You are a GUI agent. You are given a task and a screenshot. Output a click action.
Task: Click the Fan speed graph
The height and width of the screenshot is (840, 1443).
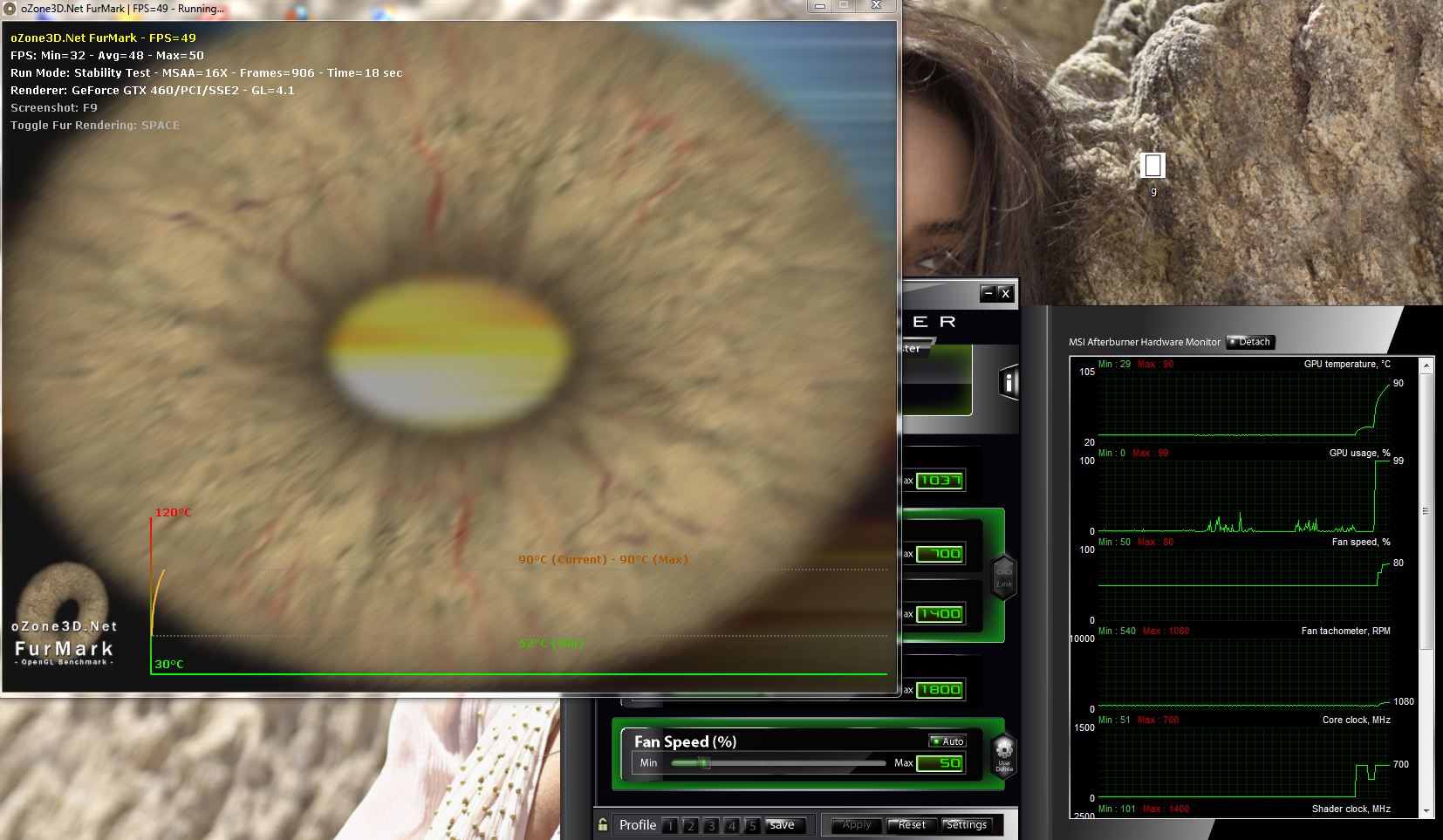(1242, 584)
